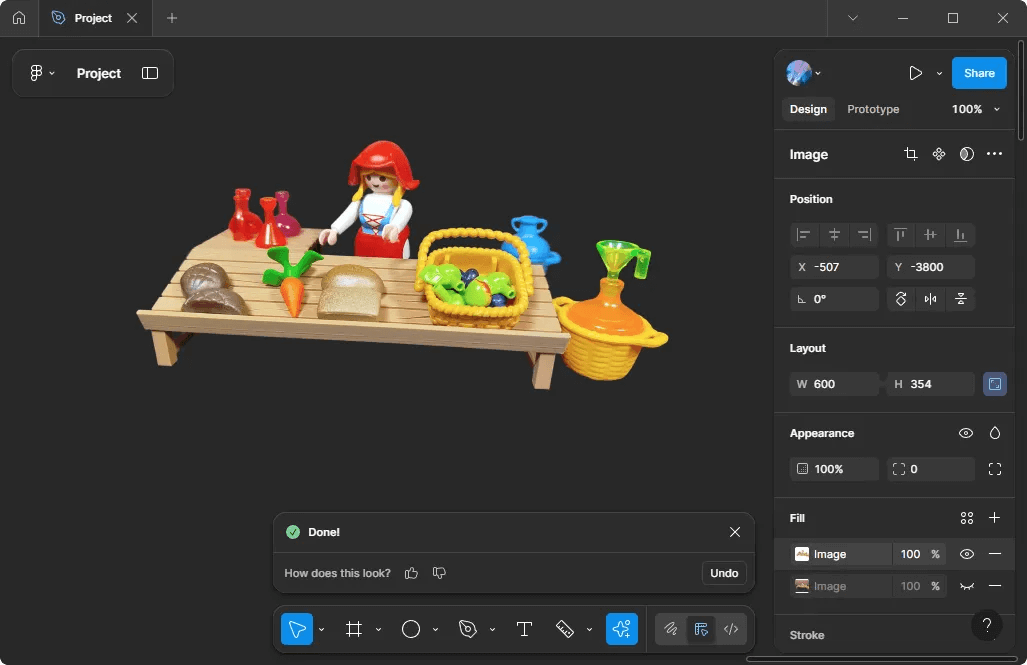Give thumbs down feedback

[x=439, y=573]
